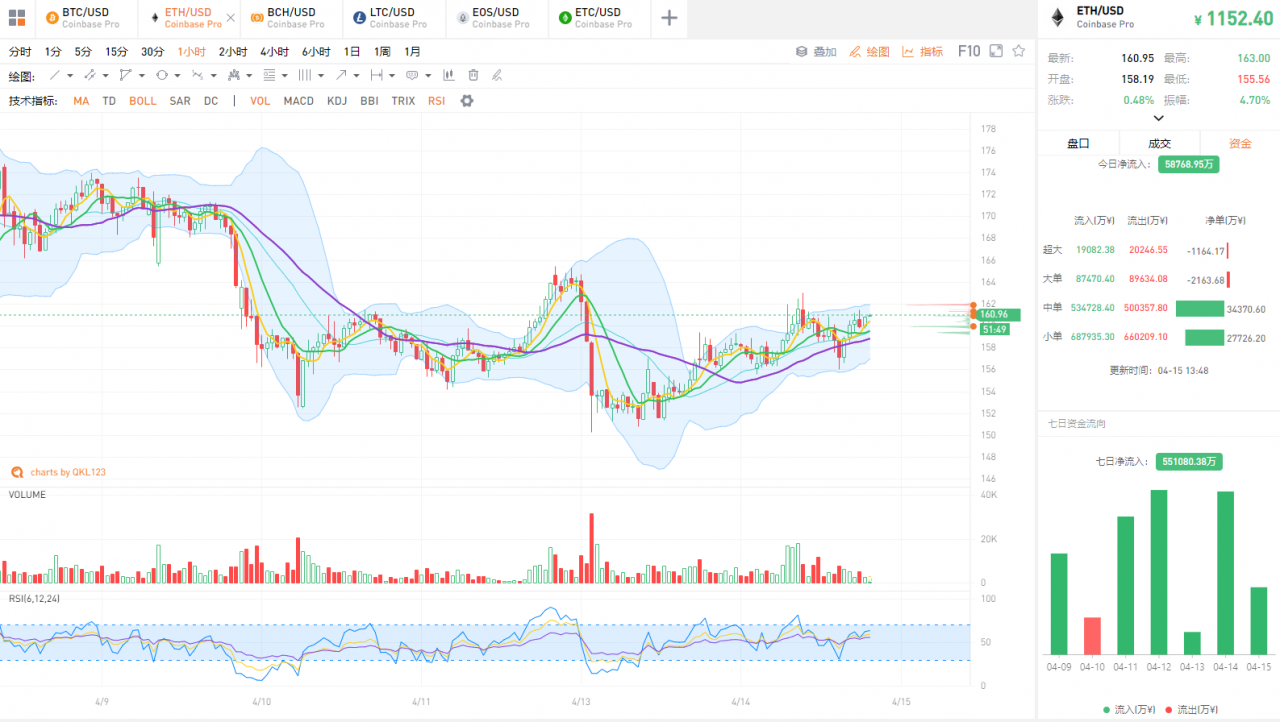This screenshot has width=1280, height=722.
Task: Toggle the MACD indicator
Action: pyautogui.click(x=298, y=101)
